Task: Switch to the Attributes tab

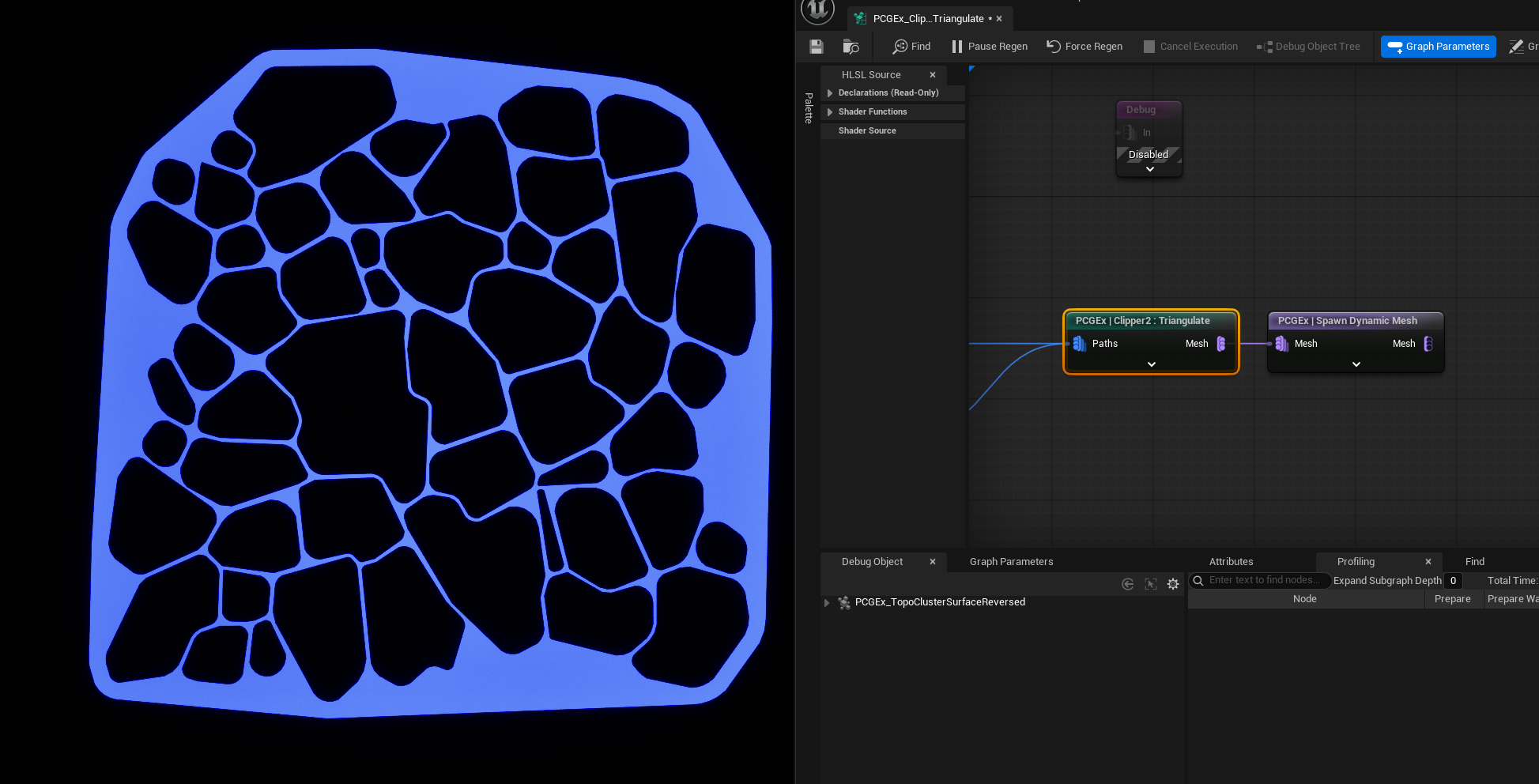Action: point(1231,562)
